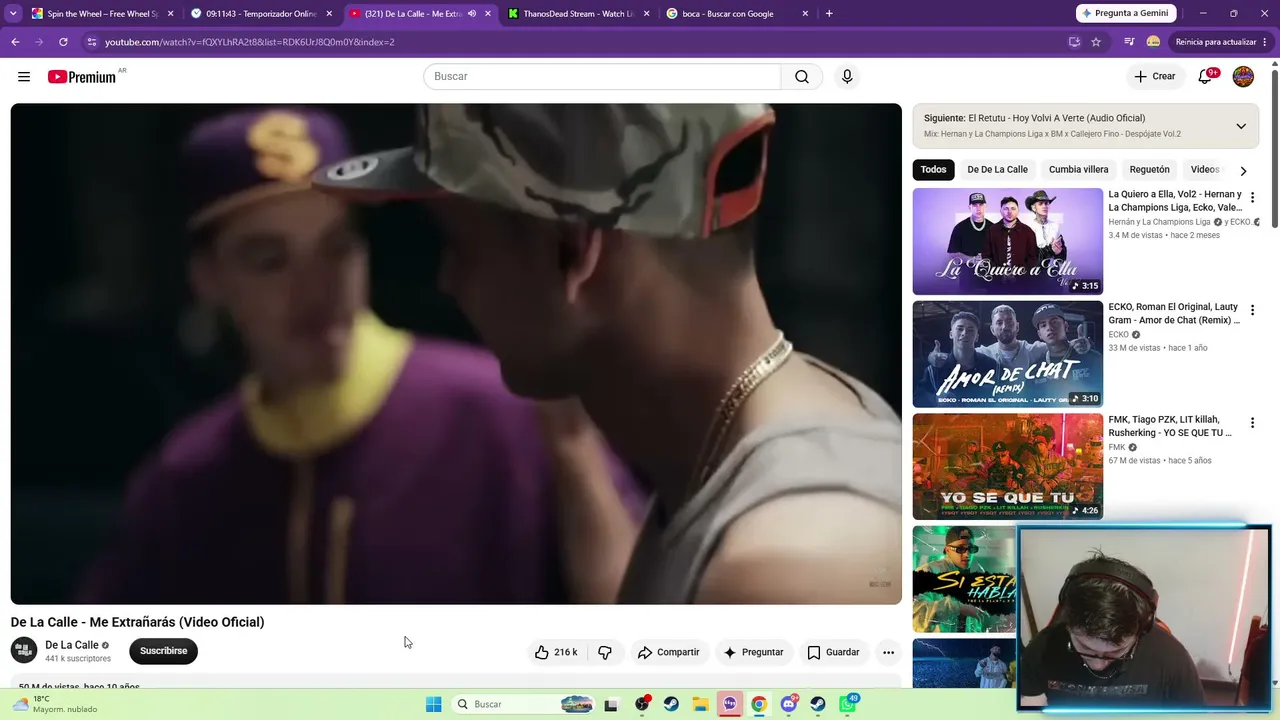This screenshot has width=1280, height=720.
Task: Install or cast using the address bar screen icon
Action: (x=1074, y=42)
